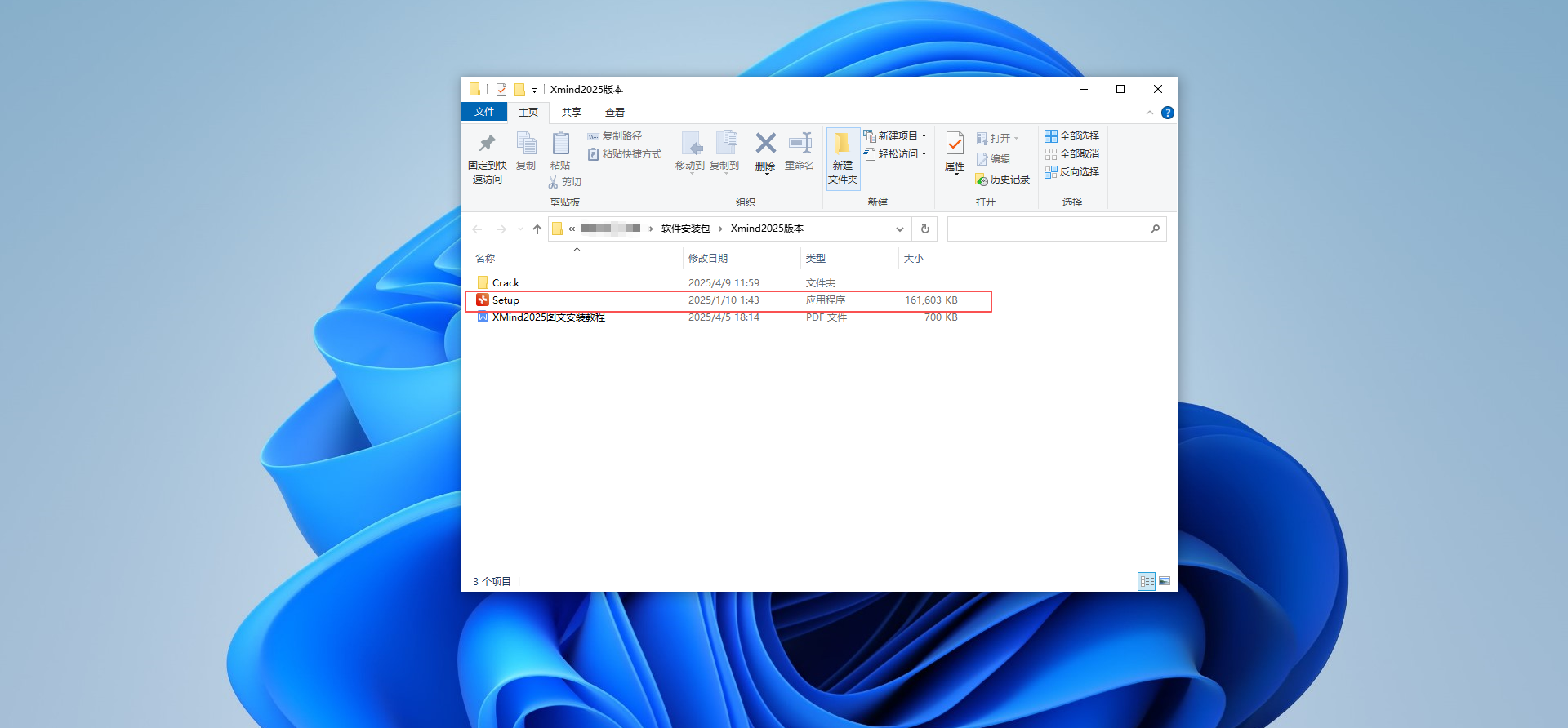This screenshot has width=1568, height=728.
Task: Switch to the View (查看) tab
Action: coord(615,112)
